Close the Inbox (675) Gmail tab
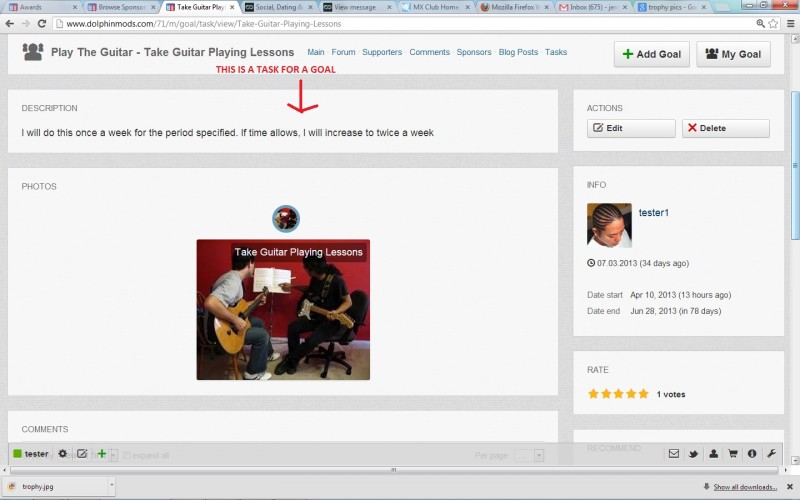 click(x=625, y=7)
